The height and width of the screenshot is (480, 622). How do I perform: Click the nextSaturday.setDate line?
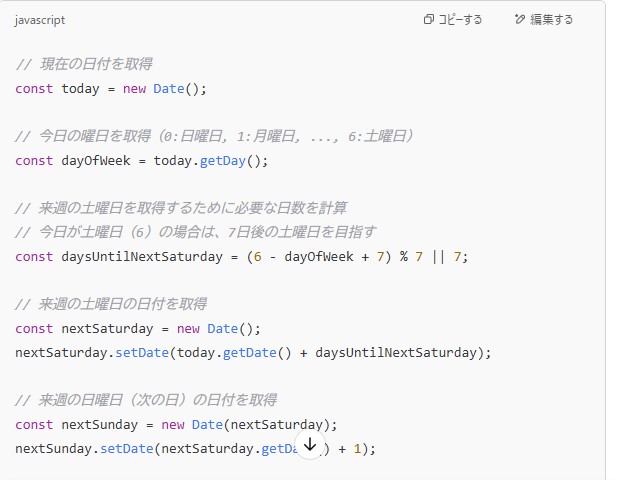pos(253,353)
